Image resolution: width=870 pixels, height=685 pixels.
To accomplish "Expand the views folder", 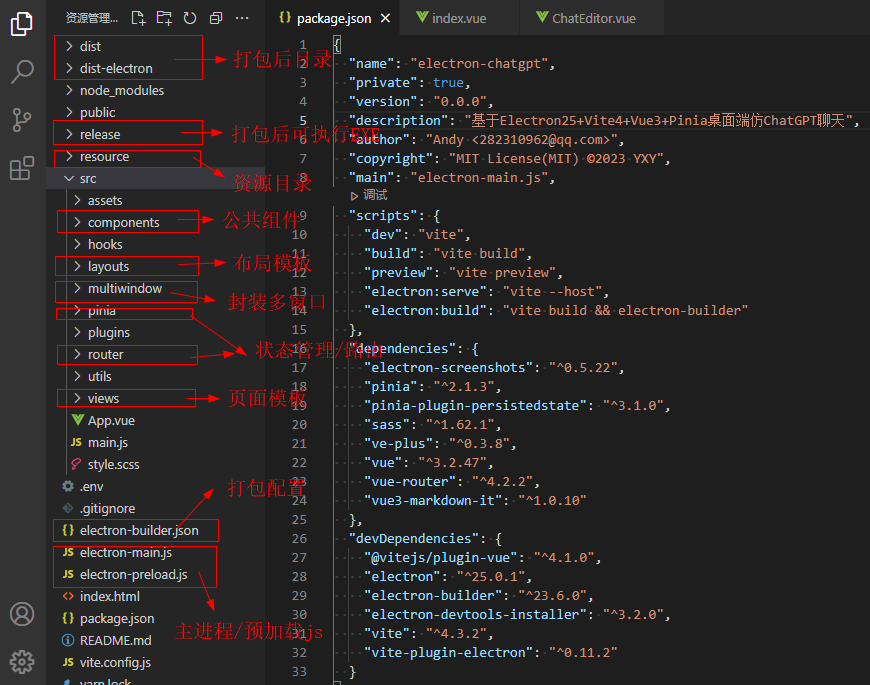I will tap(103, 398).
